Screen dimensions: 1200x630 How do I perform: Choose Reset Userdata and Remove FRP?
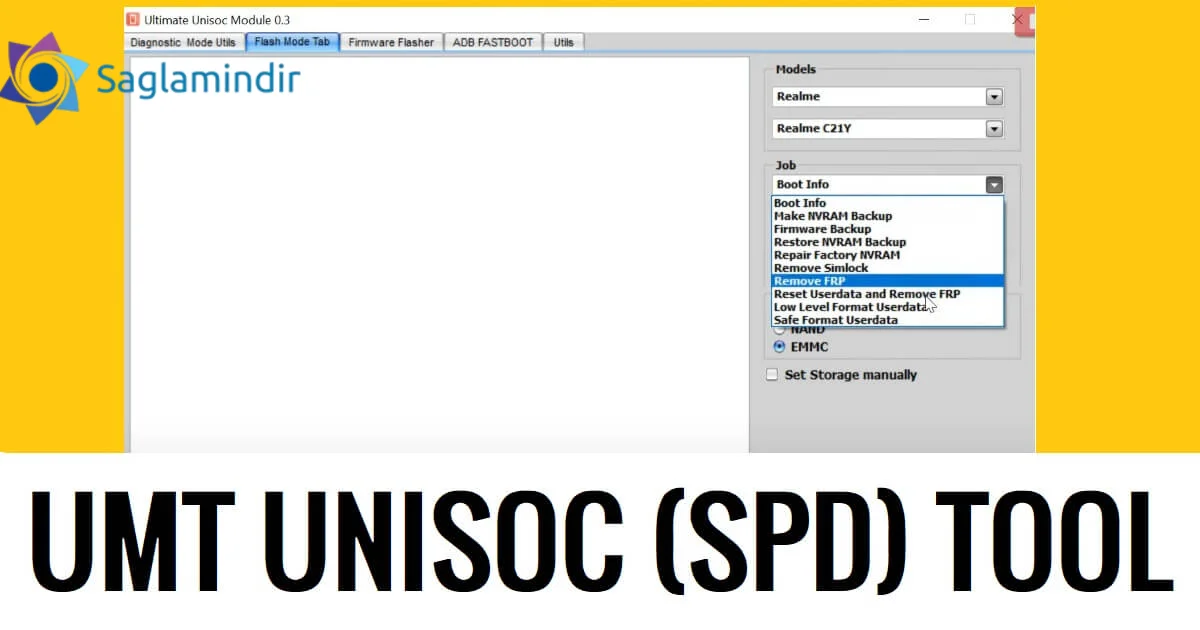[887, 294]
